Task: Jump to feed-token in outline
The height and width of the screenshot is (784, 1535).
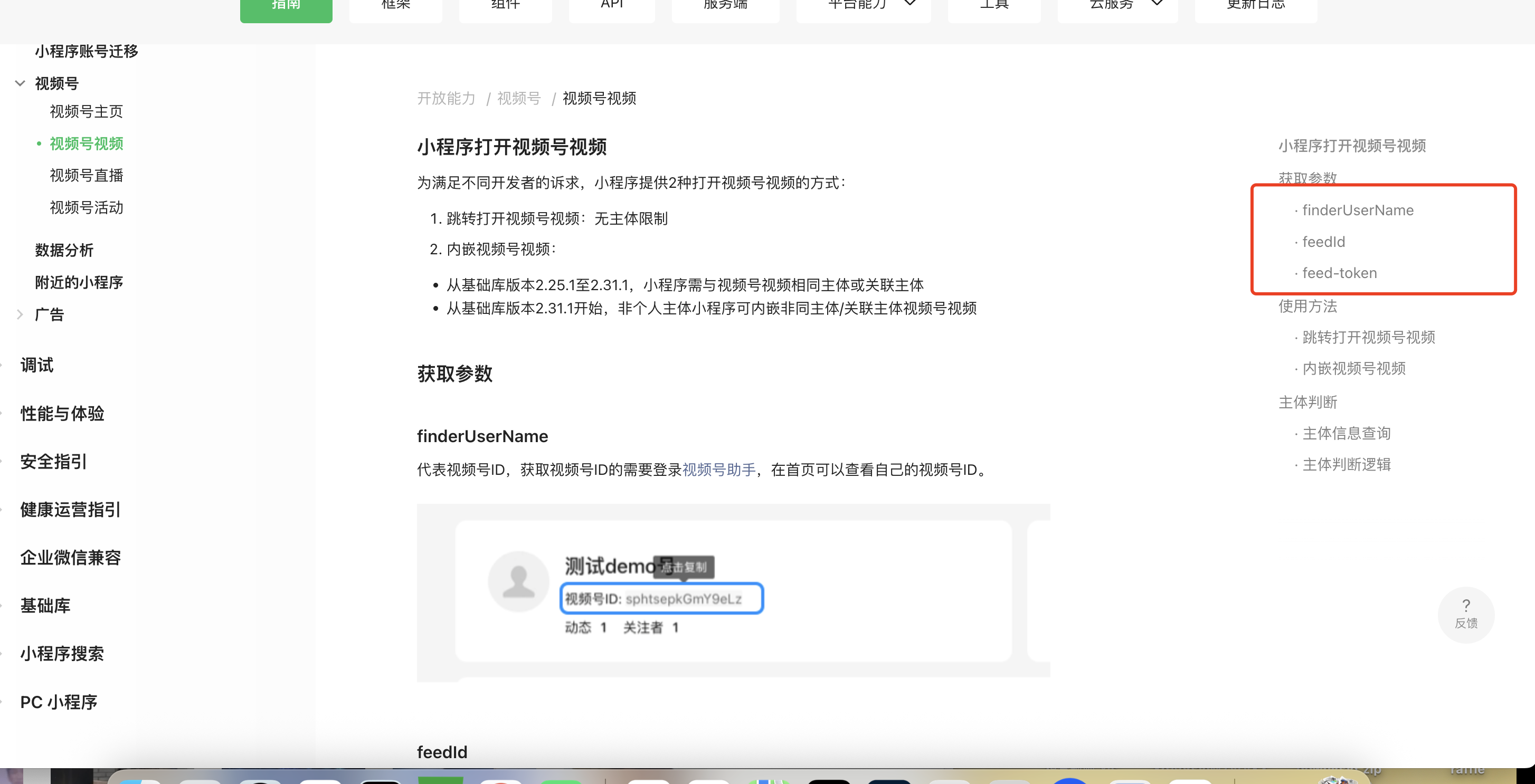Action: point(1339,273)
